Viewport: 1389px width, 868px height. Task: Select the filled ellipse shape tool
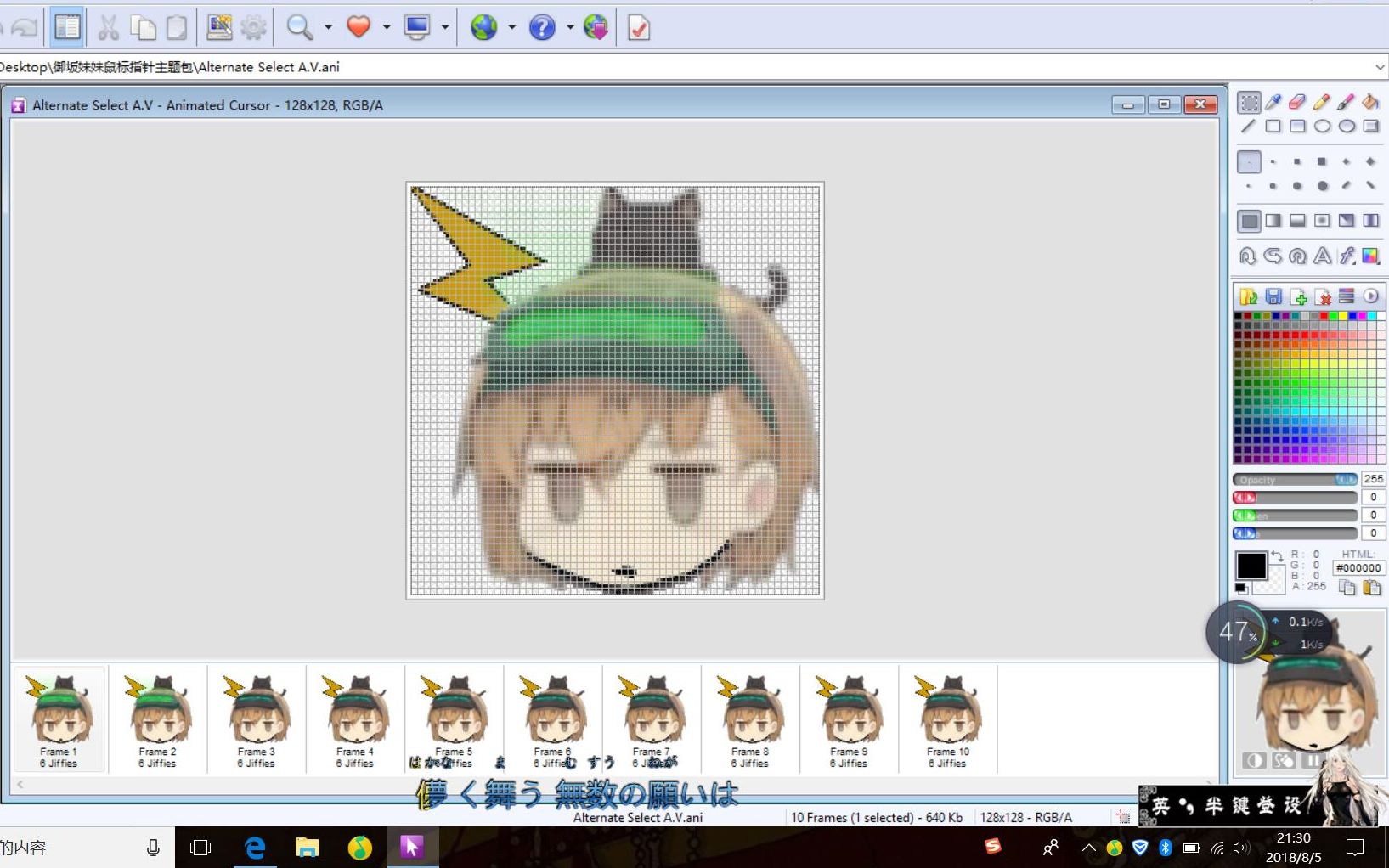[1347, 127]
